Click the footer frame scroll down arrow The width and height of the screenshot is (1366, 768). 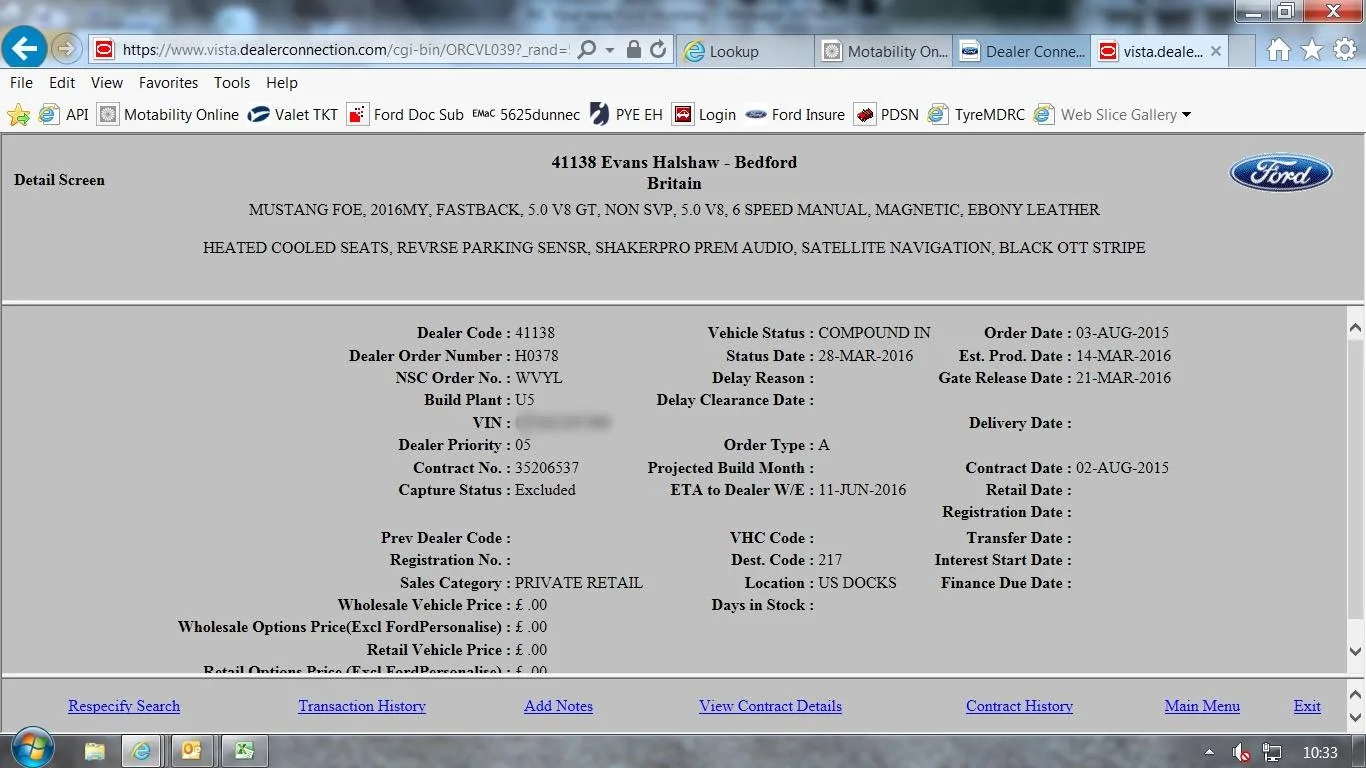(x=1356, y=718)
